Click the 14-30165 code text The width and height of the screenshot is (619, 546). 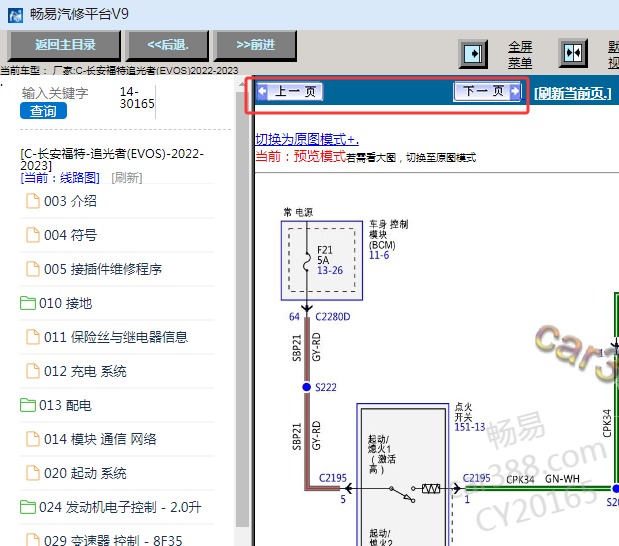[137, 98]
